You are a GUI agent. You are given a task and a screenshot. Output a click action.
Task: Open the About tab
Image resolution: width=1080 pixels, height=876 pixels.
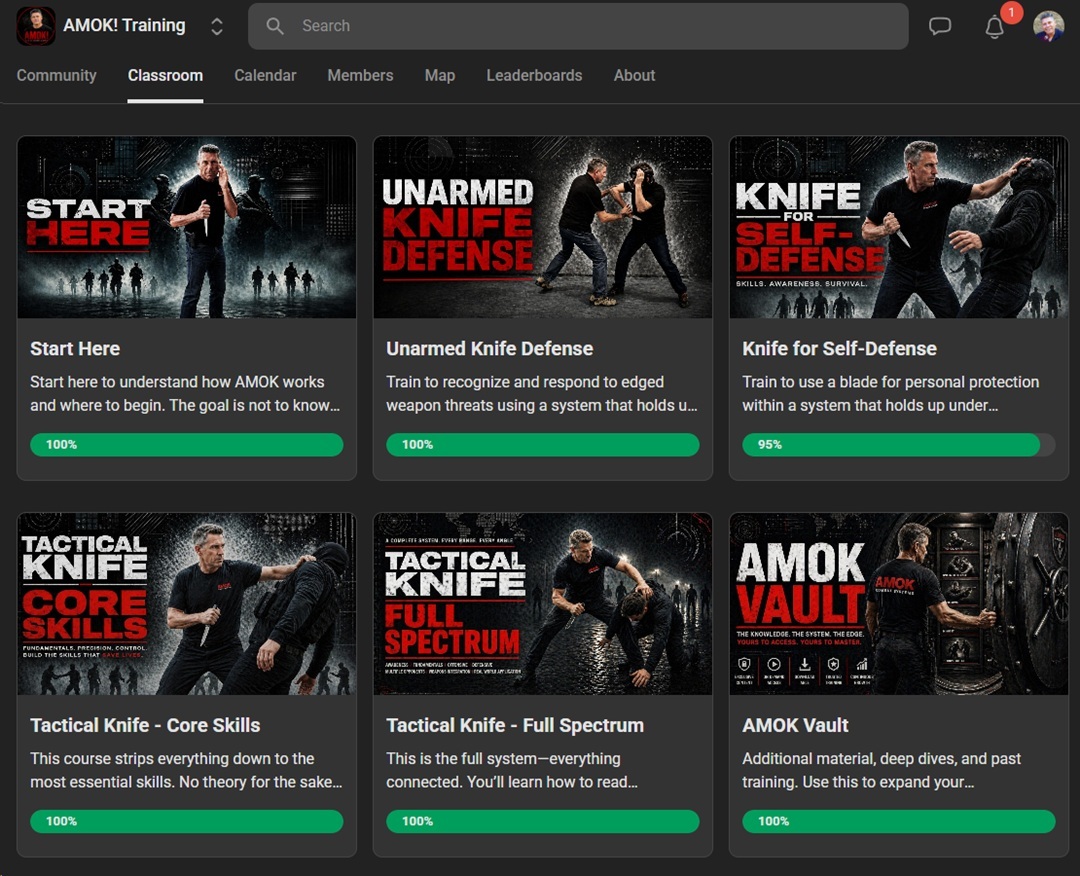click(634, 76)
